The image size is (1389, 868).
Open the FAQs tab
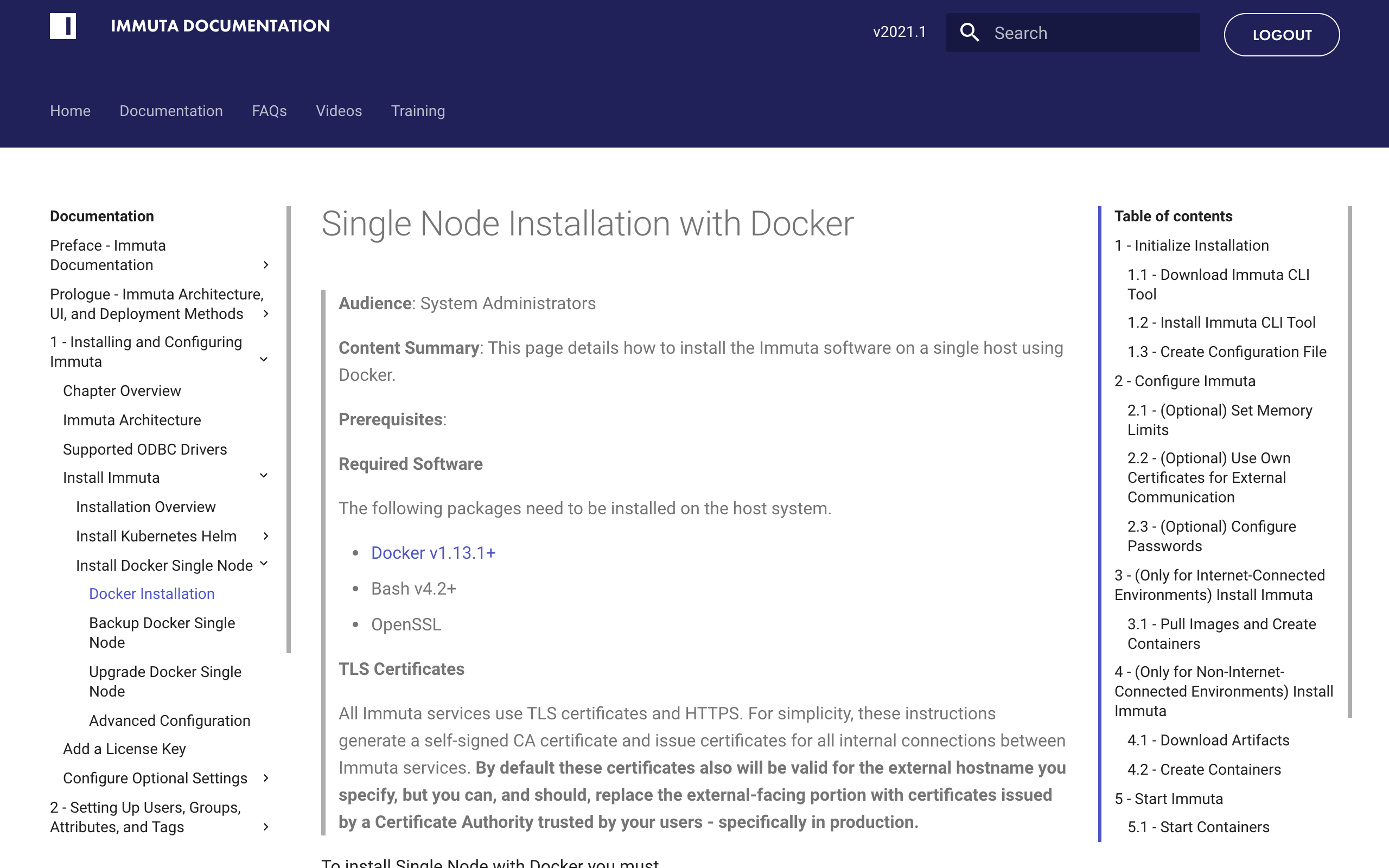point(269,111)
